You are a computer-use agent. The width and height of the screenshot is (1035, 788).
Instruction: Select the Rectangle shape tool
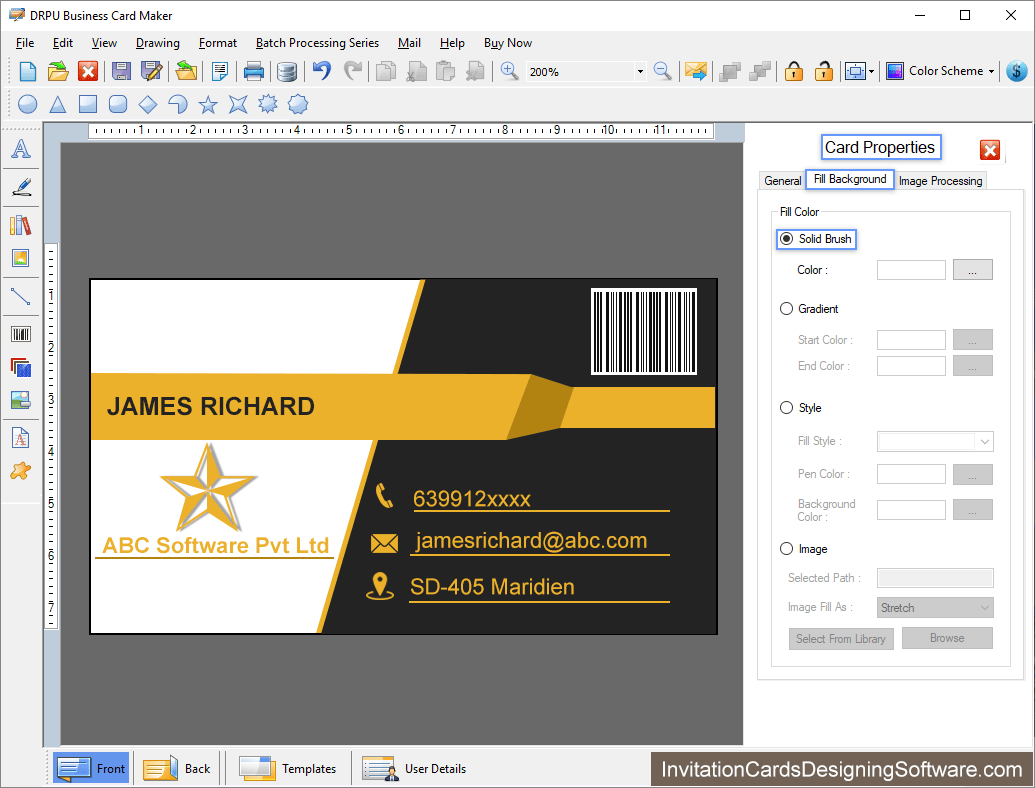[88, 104]
